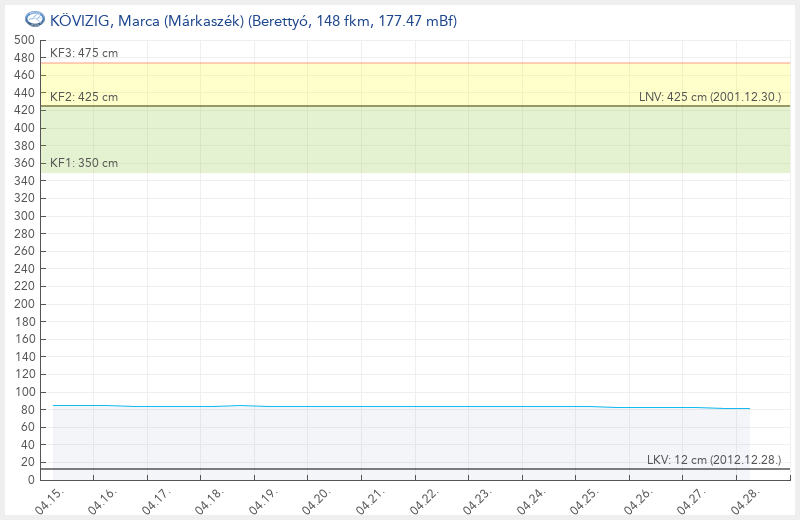Select the 04.18. date on the x-axis
Viewport: 800px width, 520px height.
(210, 499)
